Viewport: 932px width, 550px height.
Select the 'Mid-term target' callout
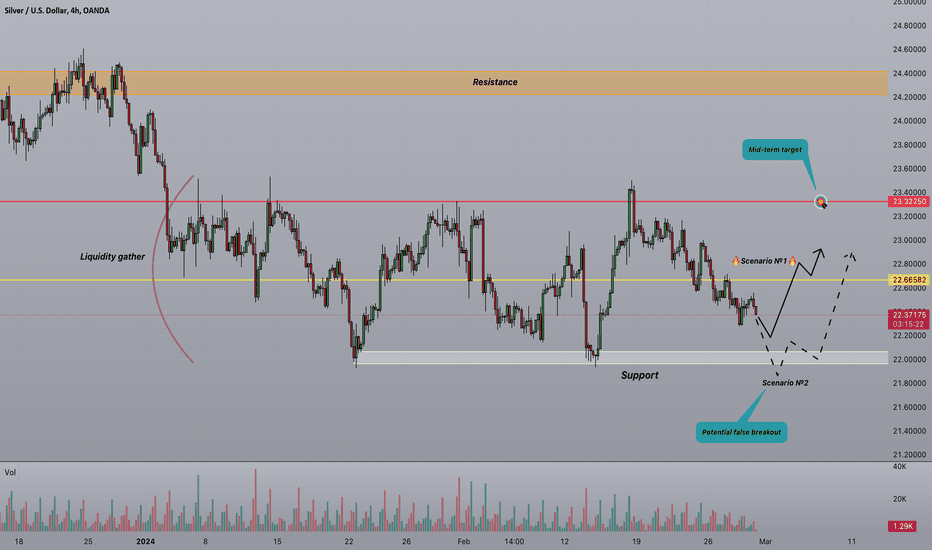pos(774,150)
